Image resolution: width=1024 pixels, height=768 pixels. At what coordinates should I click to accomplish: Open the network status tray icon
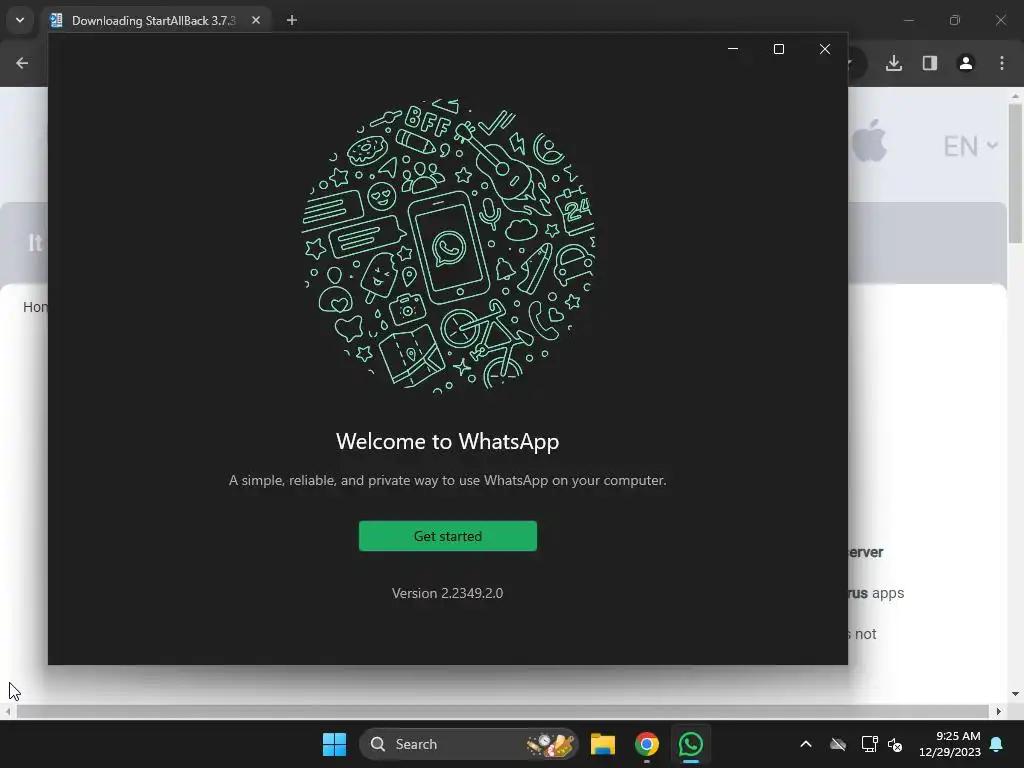pos(869,744)
